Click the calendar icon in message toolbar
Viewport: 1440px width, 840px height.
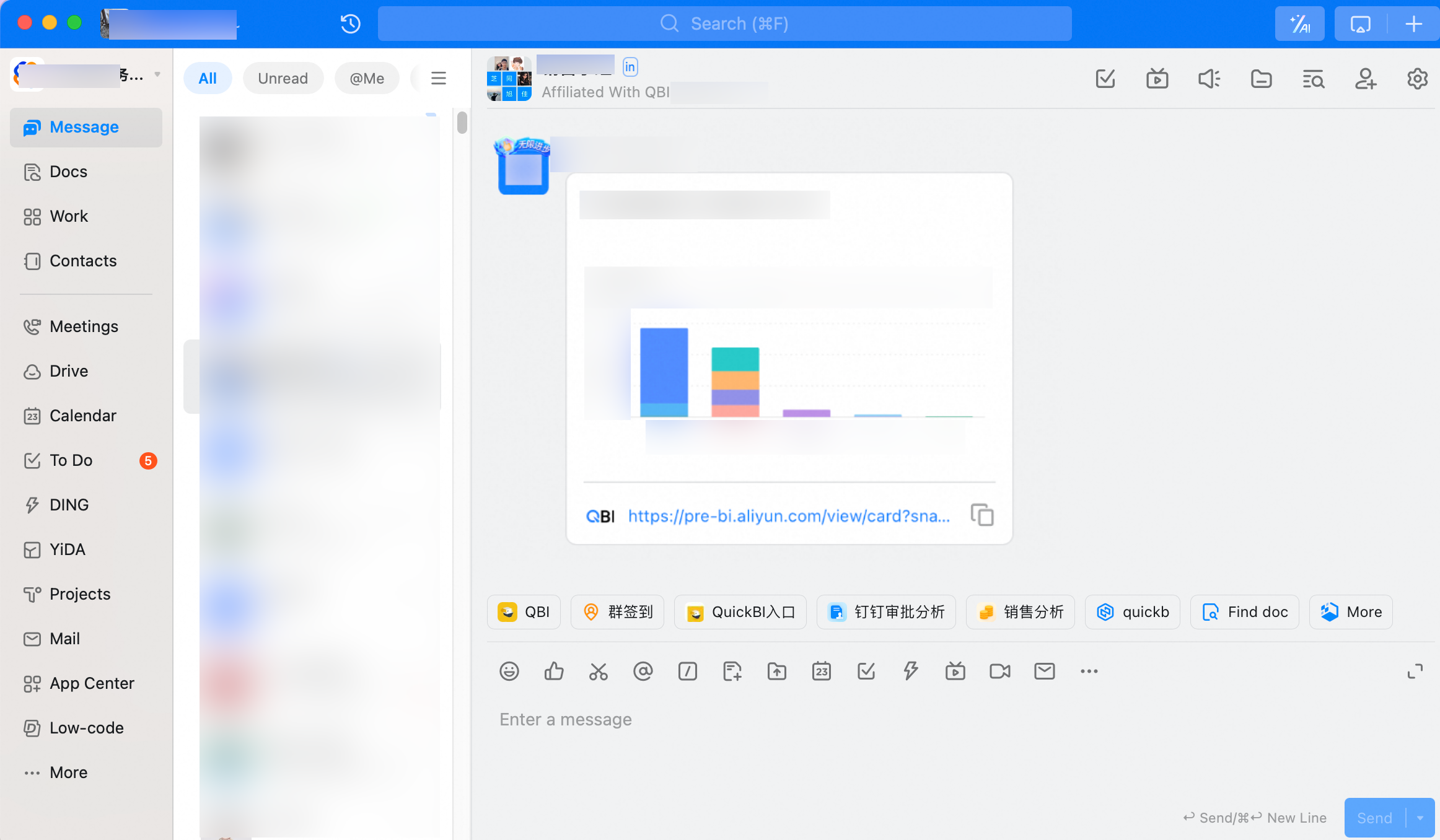821,671
